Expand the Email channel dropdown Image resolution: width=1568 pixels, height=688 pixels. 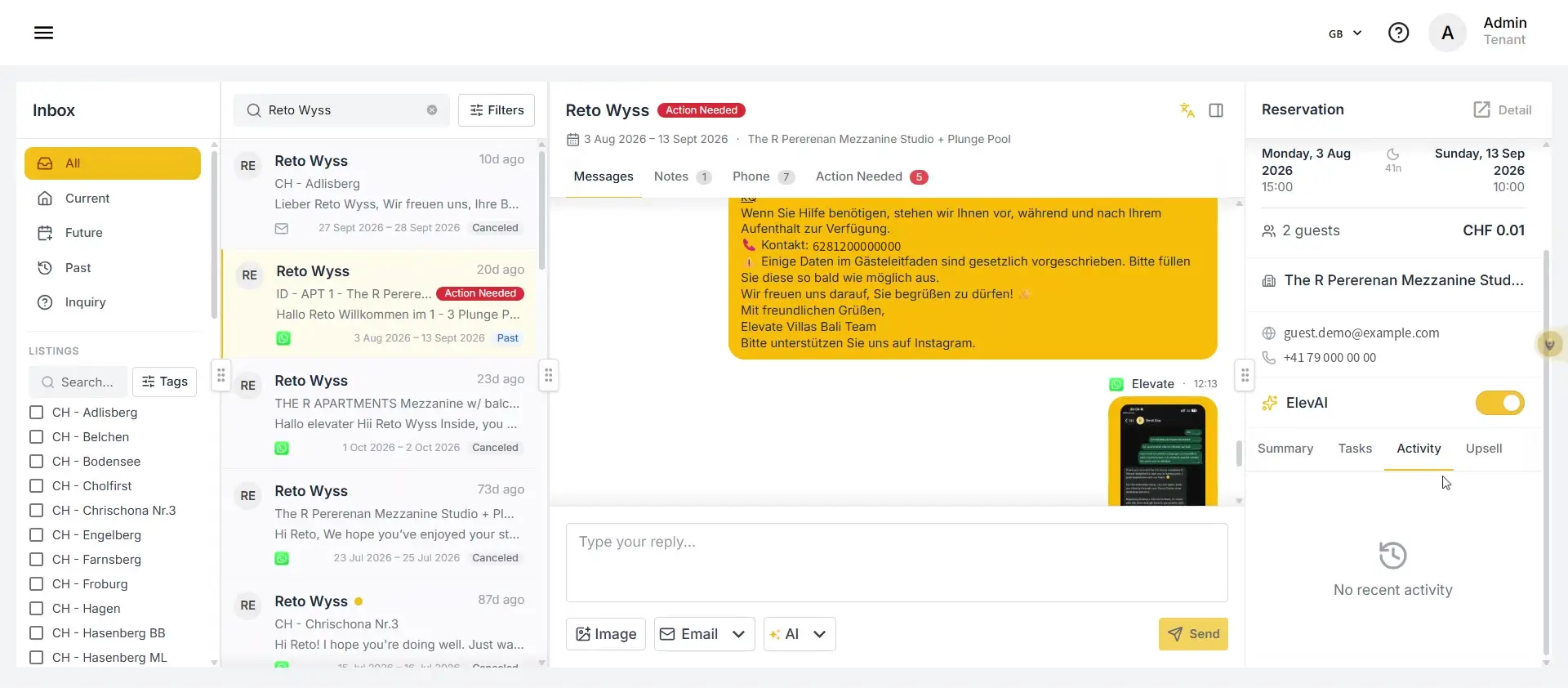pyautogui.click(x=738, y=634)
